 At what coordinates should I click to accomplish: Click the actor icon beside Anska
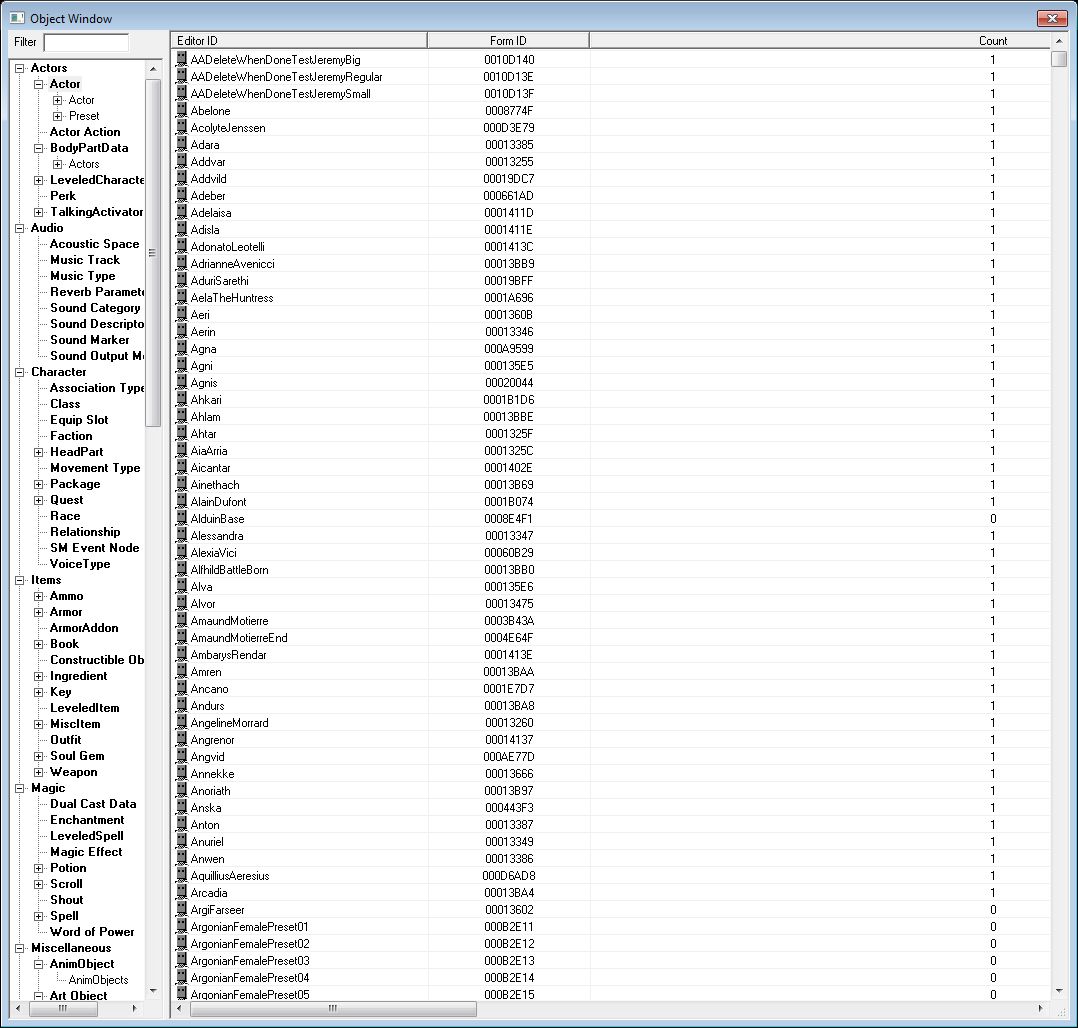(182, 807)
